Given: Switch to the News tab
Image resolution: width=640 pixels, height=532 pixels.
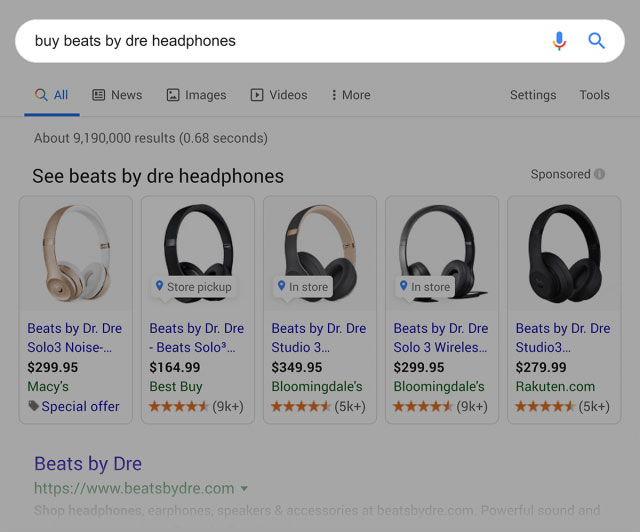Looking at the screenshot, I should pyautogui.click(x=117, y=95).
